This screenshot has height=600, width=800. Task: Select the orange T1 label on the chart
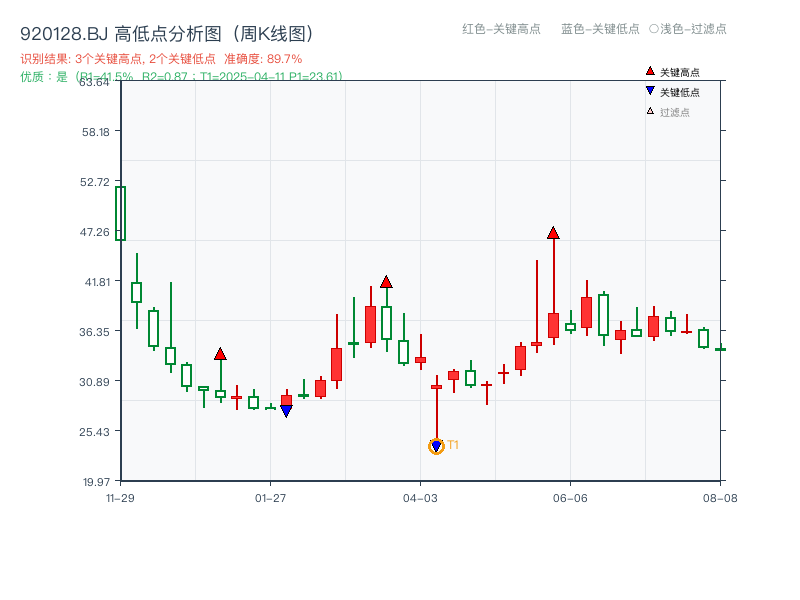click(x=454, y=444)
